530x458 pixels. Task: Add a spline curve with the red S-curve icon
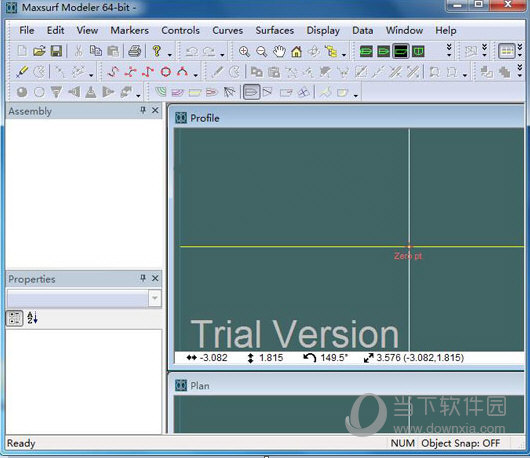[x=113, y=72]
